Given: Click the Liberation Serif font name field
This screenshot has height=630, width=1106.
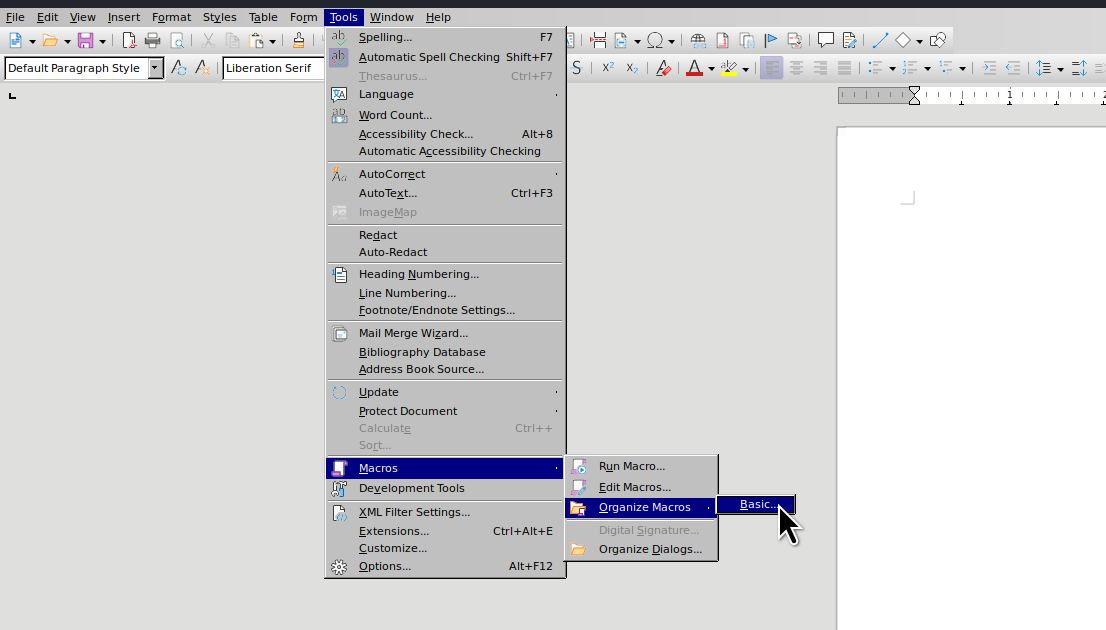Looking at the screenshot, I should pyautogui.click(x=272, y=68).
